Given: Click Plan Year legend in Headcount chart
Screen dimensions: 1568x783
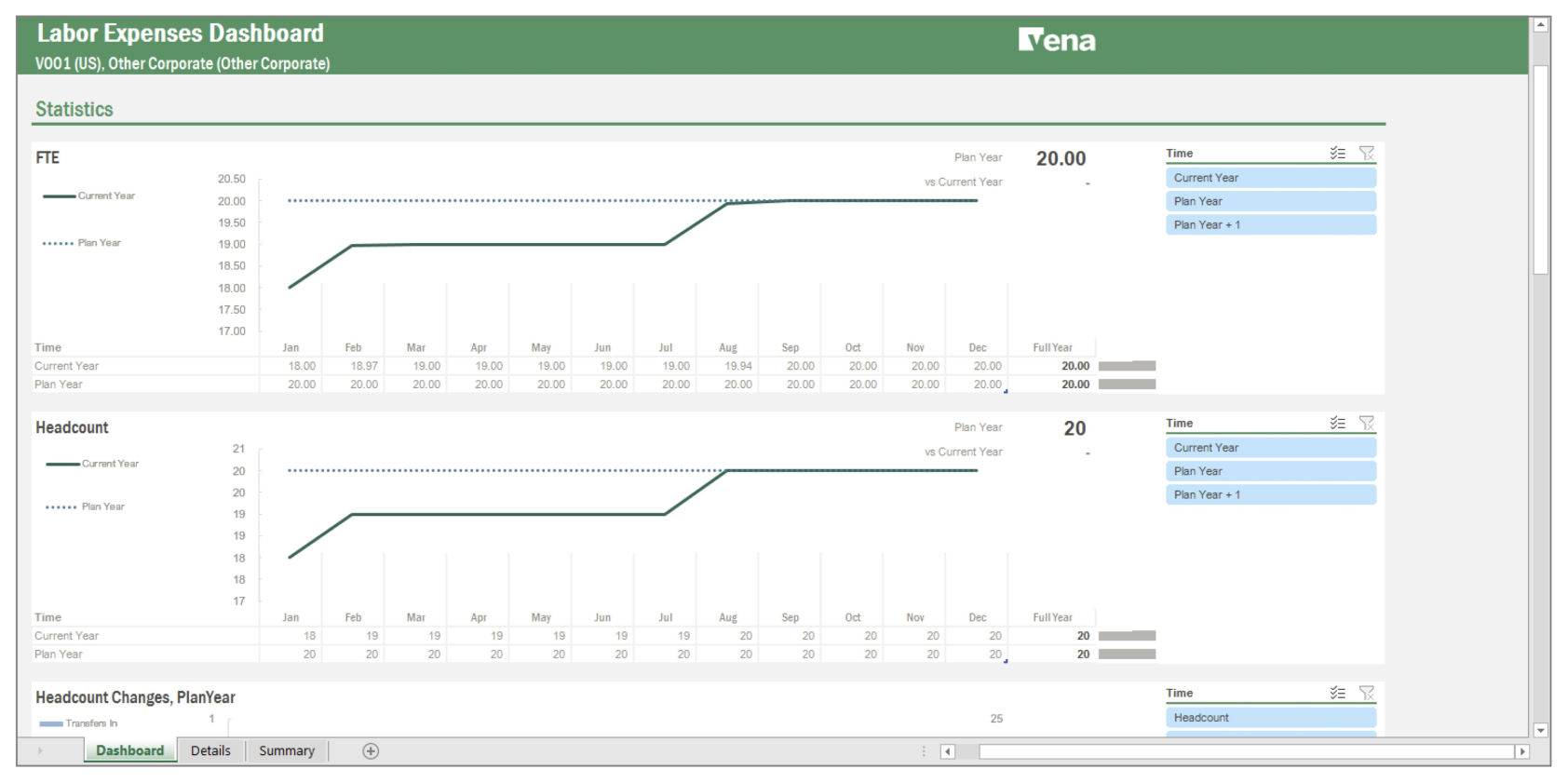Looking at the screenshot, I should point(85,506).
